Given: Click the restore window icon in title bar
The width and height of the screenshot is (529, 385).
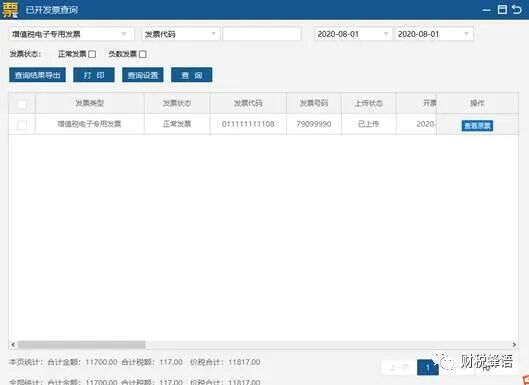Looking at the screenshot, I should 502,9.
